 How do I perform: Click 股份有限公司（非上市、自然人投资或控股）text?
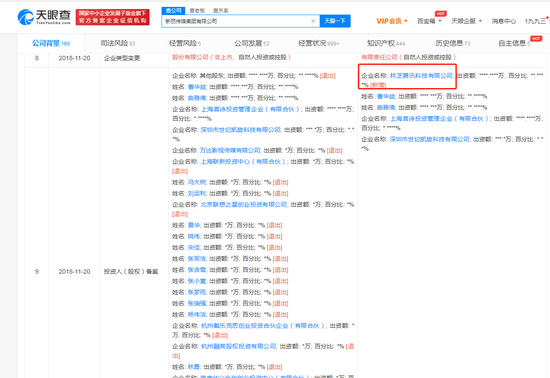click(x=232, y=57)
